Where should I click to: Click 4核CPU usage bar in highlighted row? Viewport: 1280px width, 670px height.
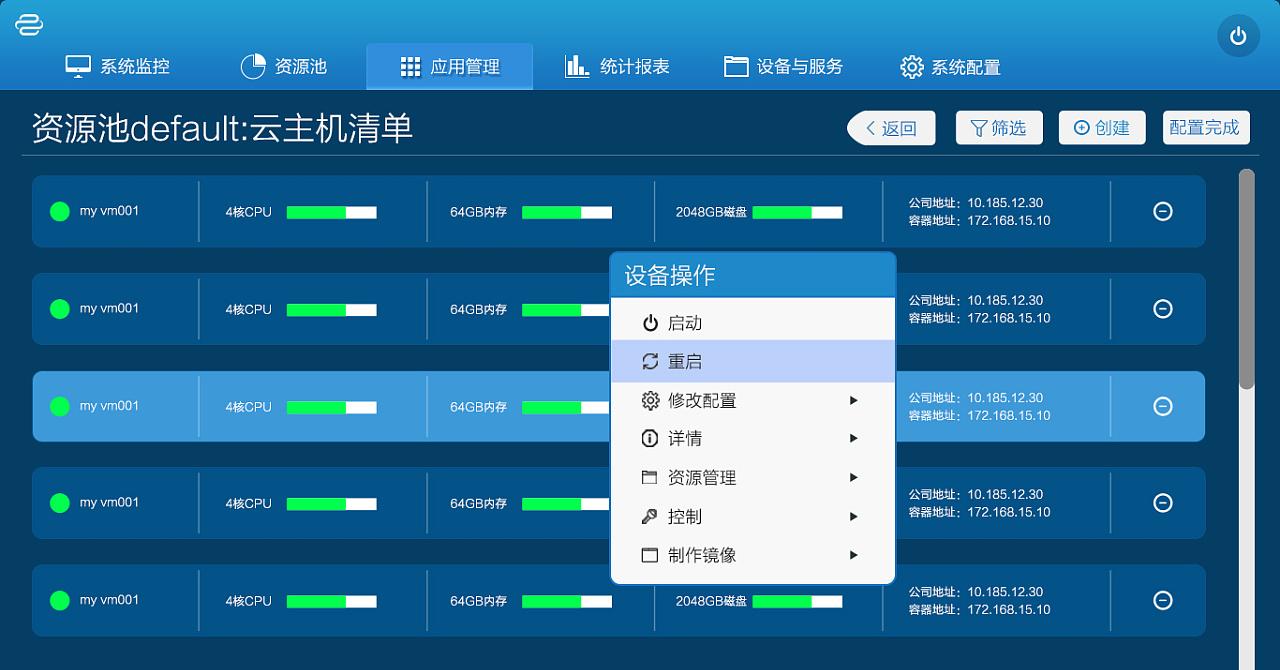point(332,407)
